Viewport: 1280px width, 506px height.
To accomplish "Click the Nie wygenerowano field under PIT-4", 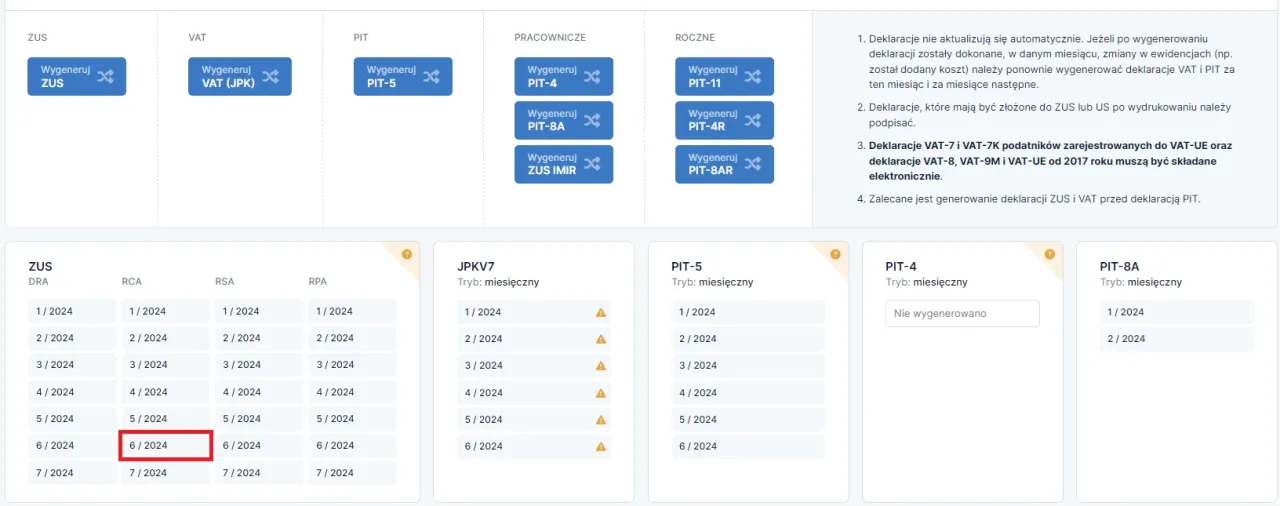I will coord(962,314).
